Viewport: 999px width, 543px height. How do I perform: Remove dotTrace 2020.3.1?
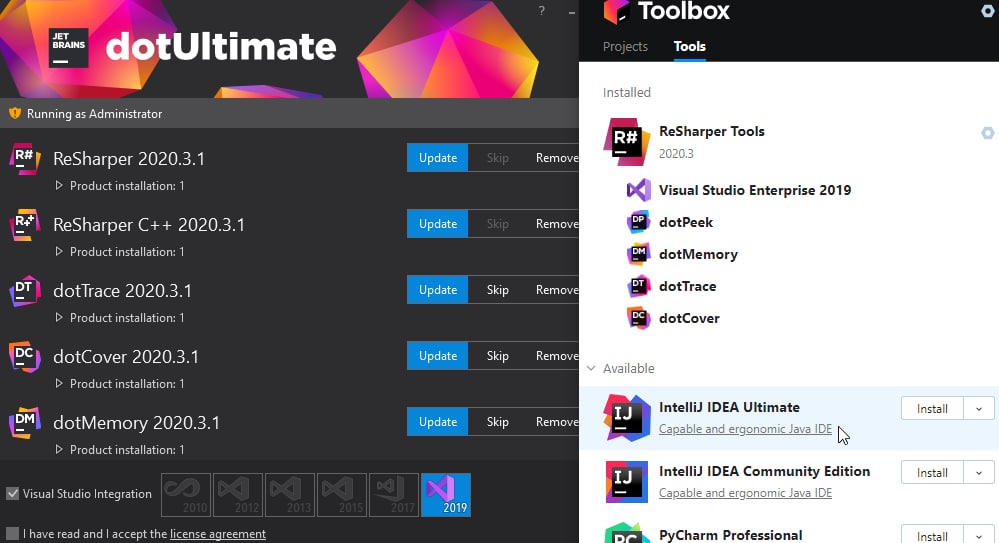[x=557, y=289]
